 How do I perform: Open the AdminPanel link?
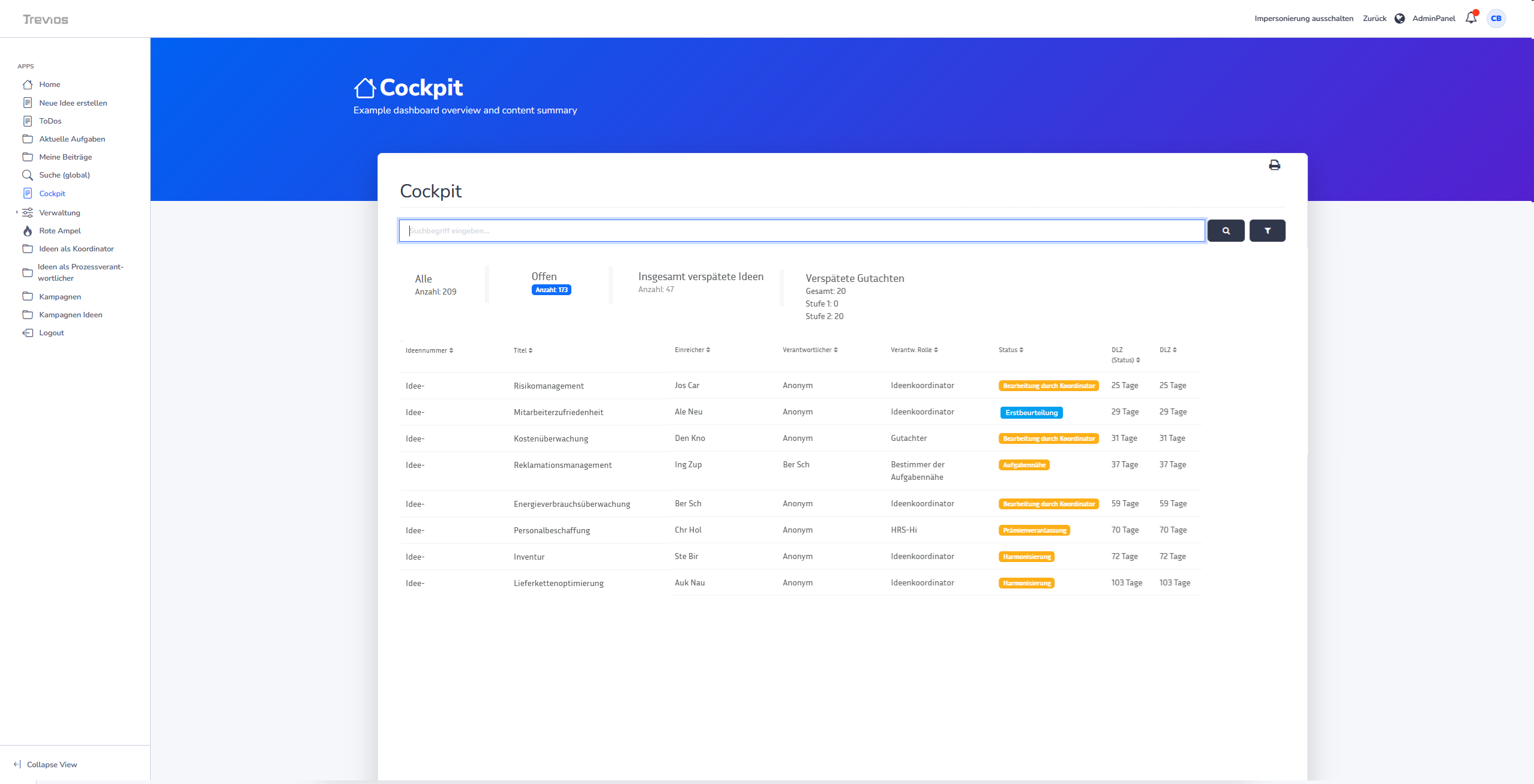click(x=1433, y=19)
